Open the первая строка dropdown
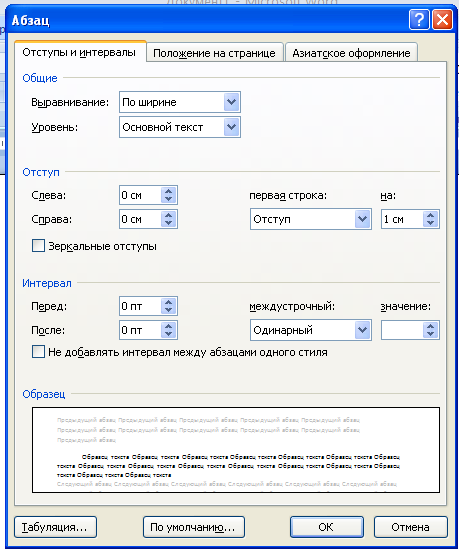The height and width of the screenshot is (550, 459). 362,219
